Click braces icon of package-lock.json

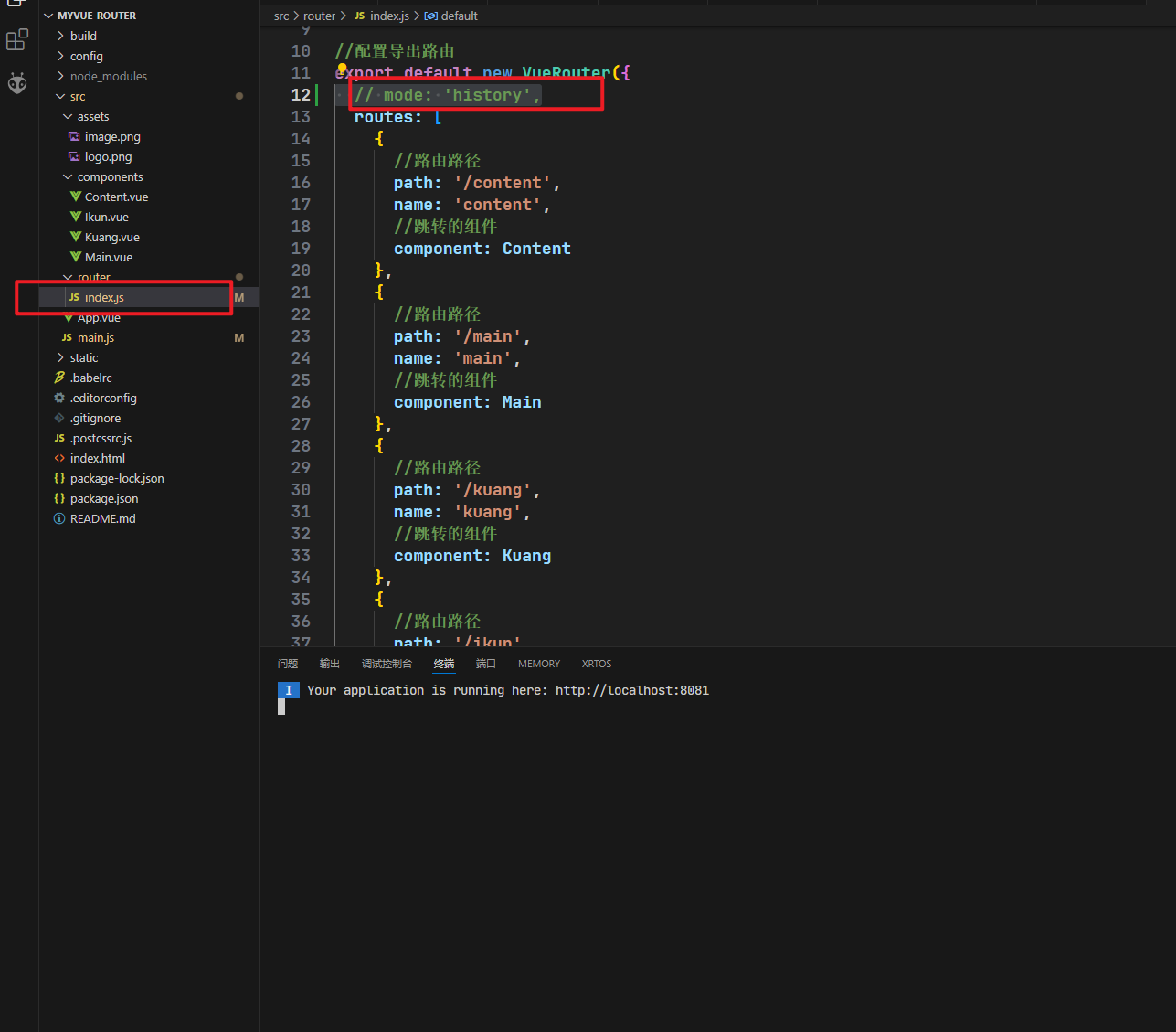[60, 478]
